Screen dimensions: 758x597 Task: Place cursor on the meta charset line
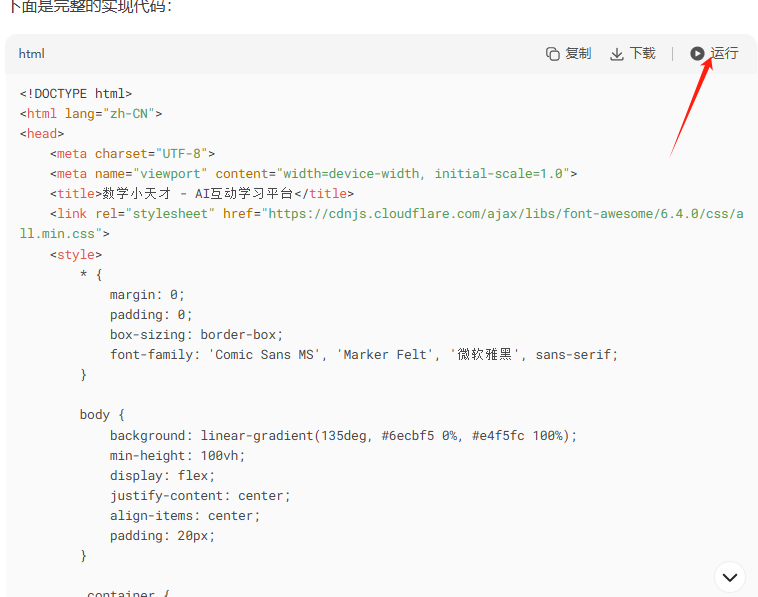coord(133,154)
